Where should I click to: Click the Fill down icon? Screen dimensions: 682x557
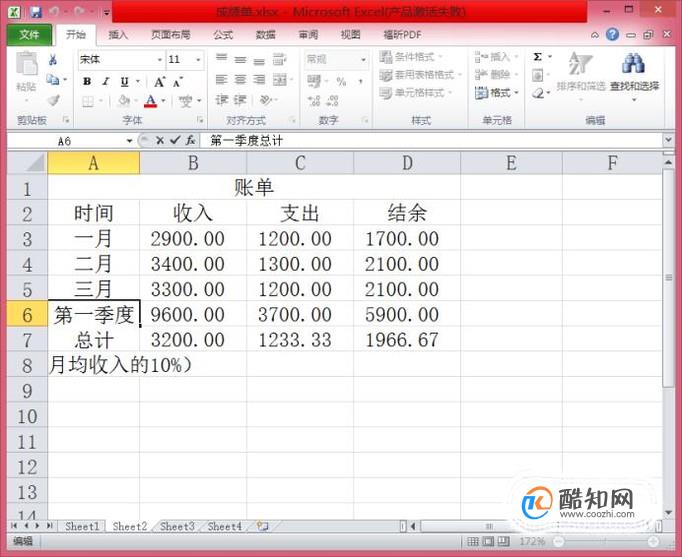538,75
